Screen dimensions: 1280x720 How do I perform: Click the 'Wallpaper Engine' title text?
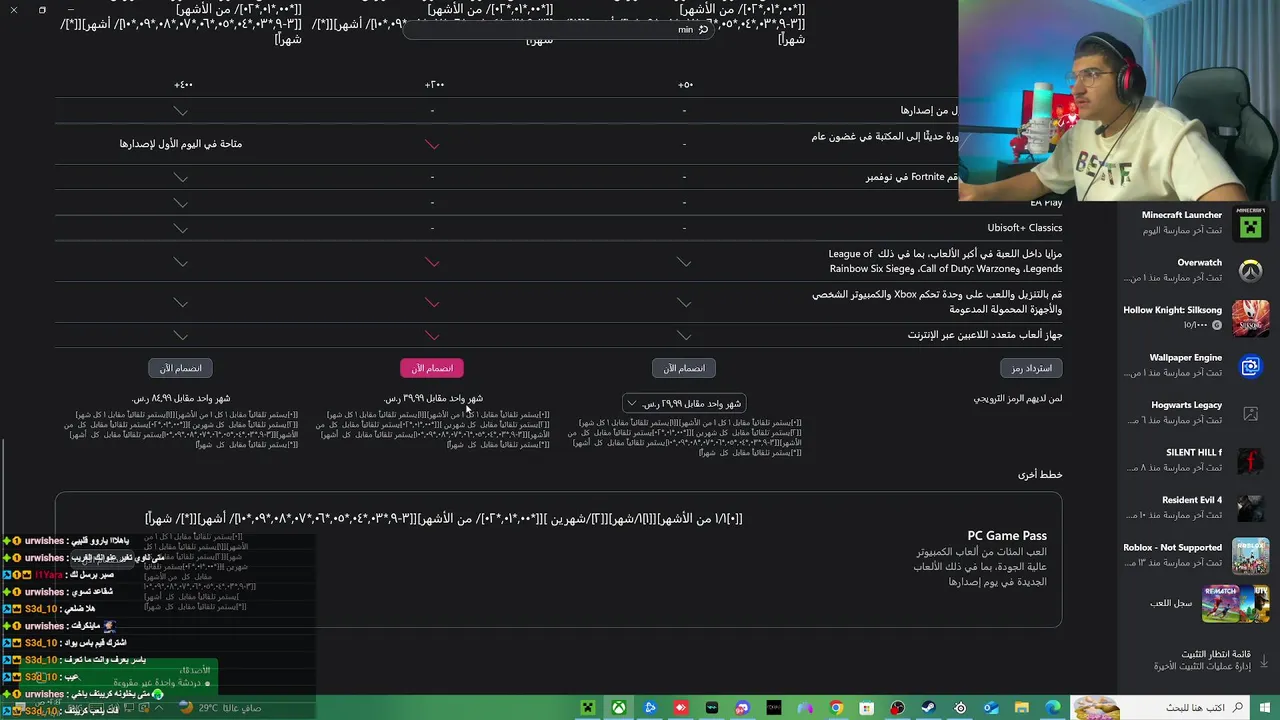coord(1186,357)
